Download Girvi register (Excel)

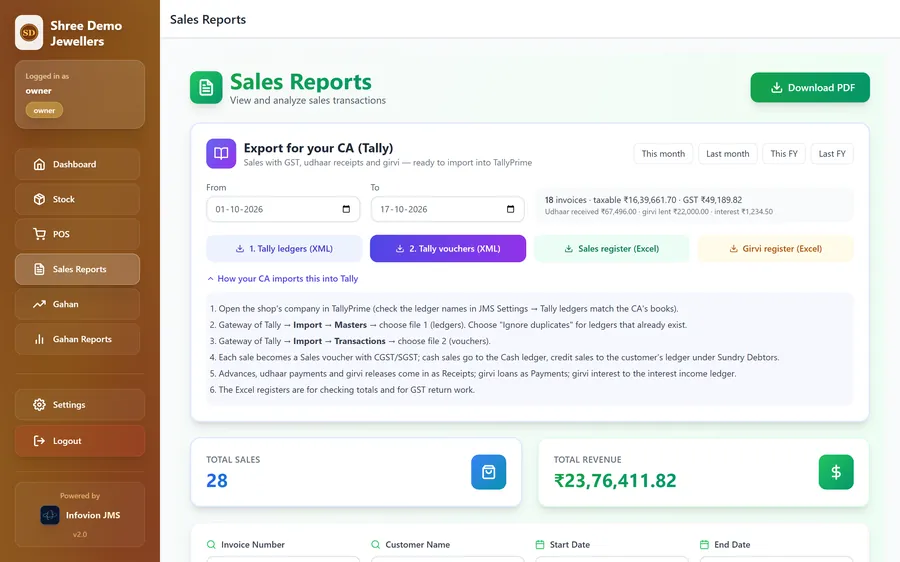[x=775, y=249]
